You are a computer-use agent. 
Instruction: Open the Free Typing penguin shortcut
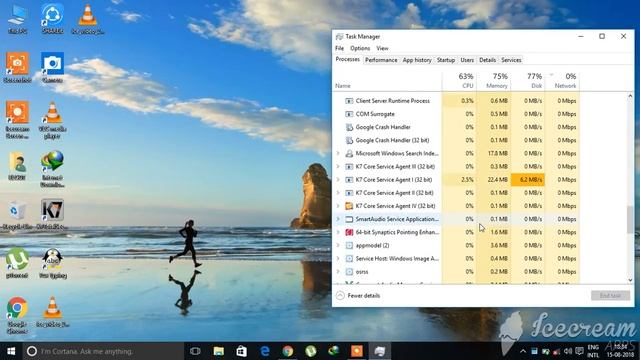coord(52,263)
